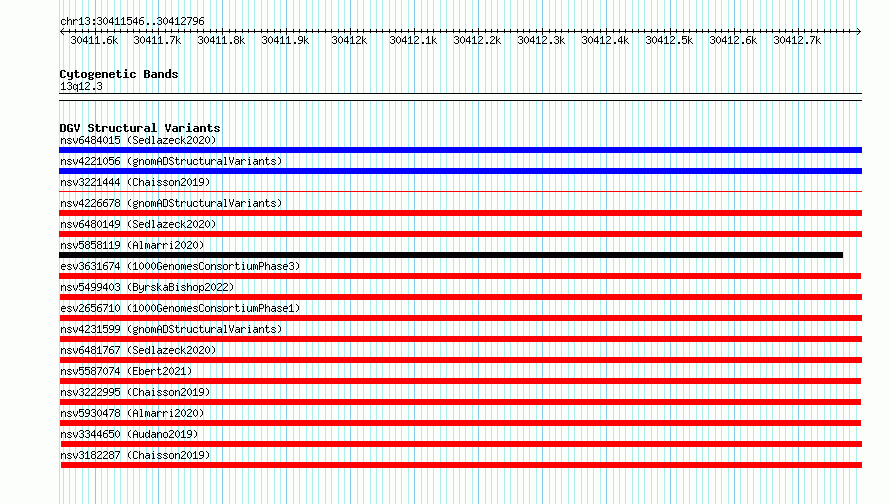890x504 pixels.
Task: Click the red bar under nsv3344650
Action: tap(460, 444)
